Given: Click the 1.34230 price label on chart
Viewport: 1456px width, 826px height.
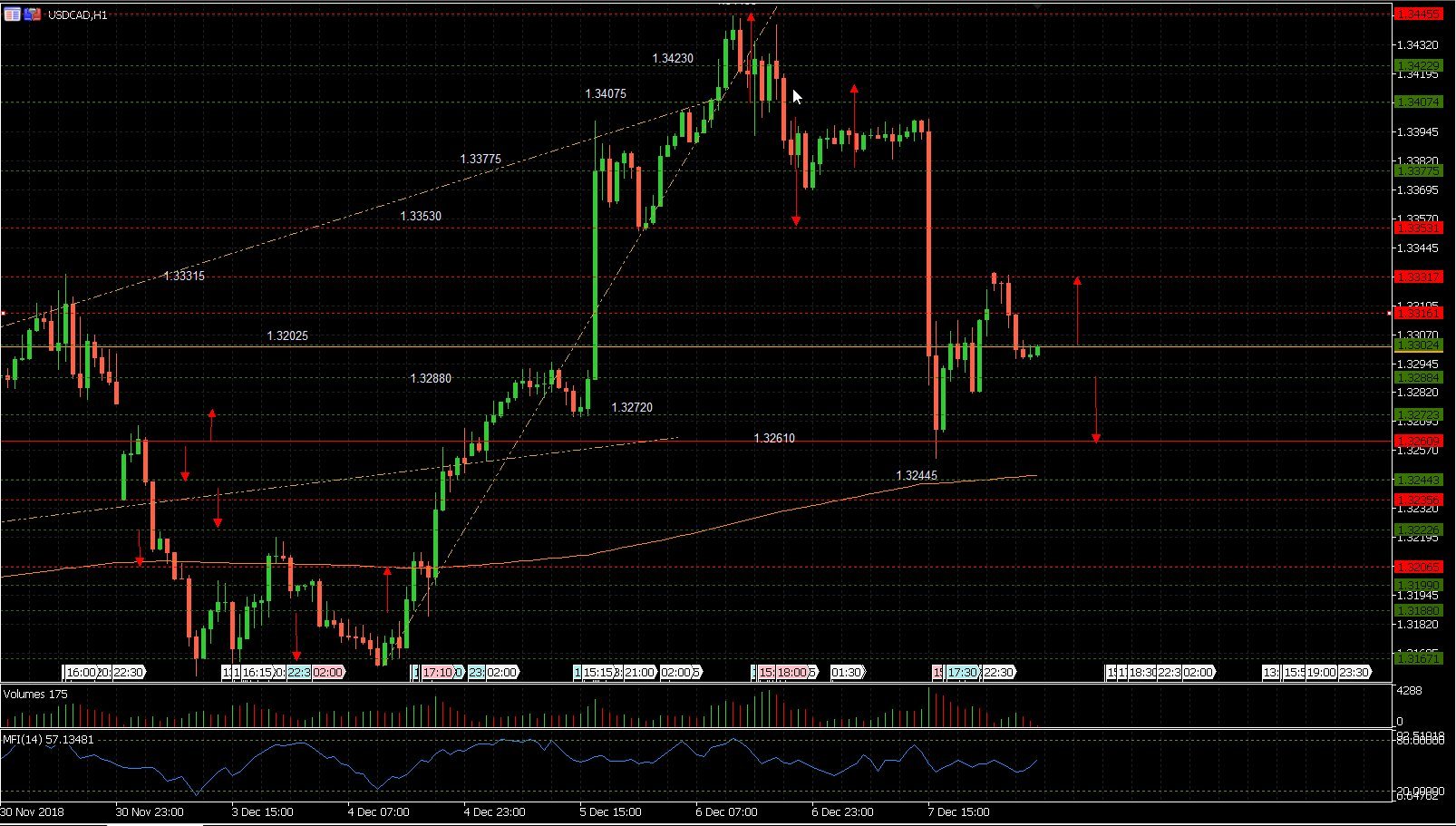Looking at the screenshot, I should pyautogui.click(x=673, y=58).
